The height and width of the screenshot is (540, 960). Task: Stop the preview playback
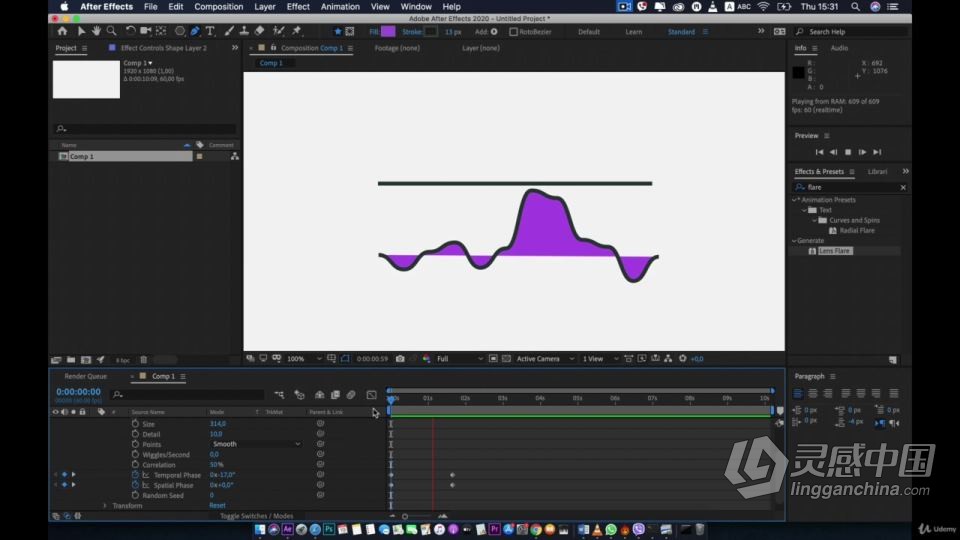(848, 152)
